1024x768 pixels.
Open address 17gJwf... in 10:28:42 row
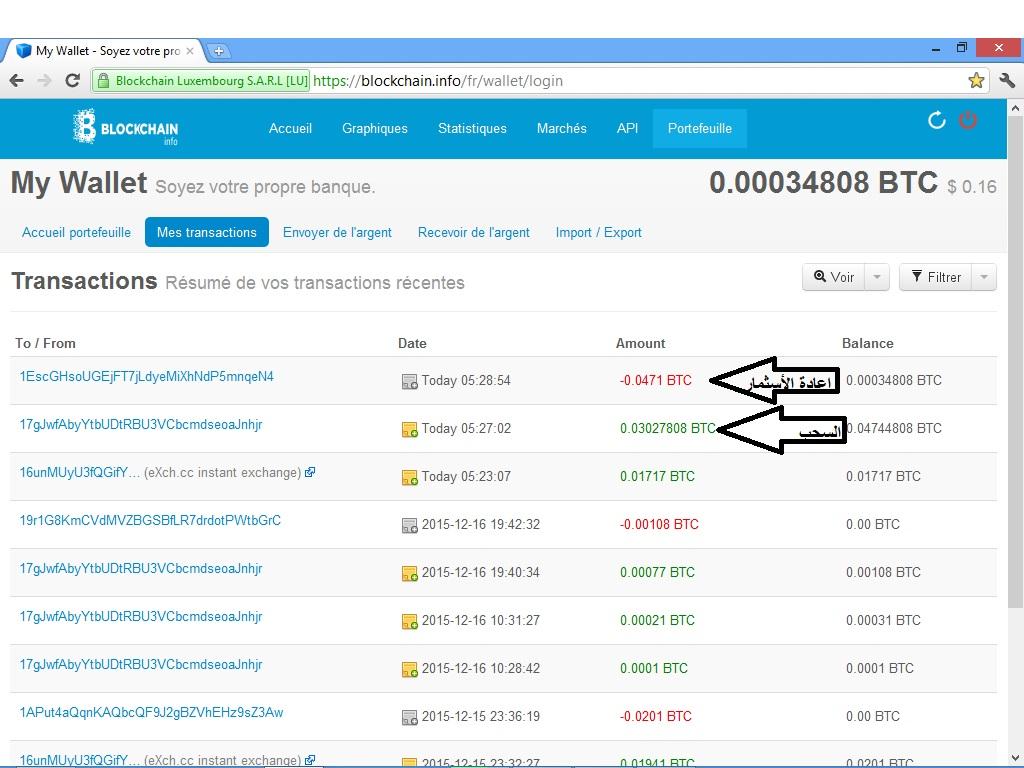[140, 664]
